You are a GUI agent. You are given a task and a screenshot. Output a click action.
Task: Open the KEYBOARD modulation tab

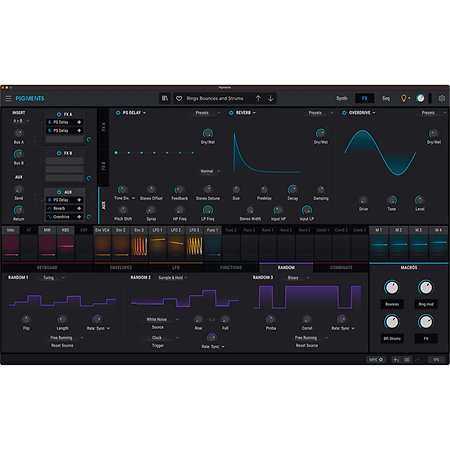[x=47, y=268]
